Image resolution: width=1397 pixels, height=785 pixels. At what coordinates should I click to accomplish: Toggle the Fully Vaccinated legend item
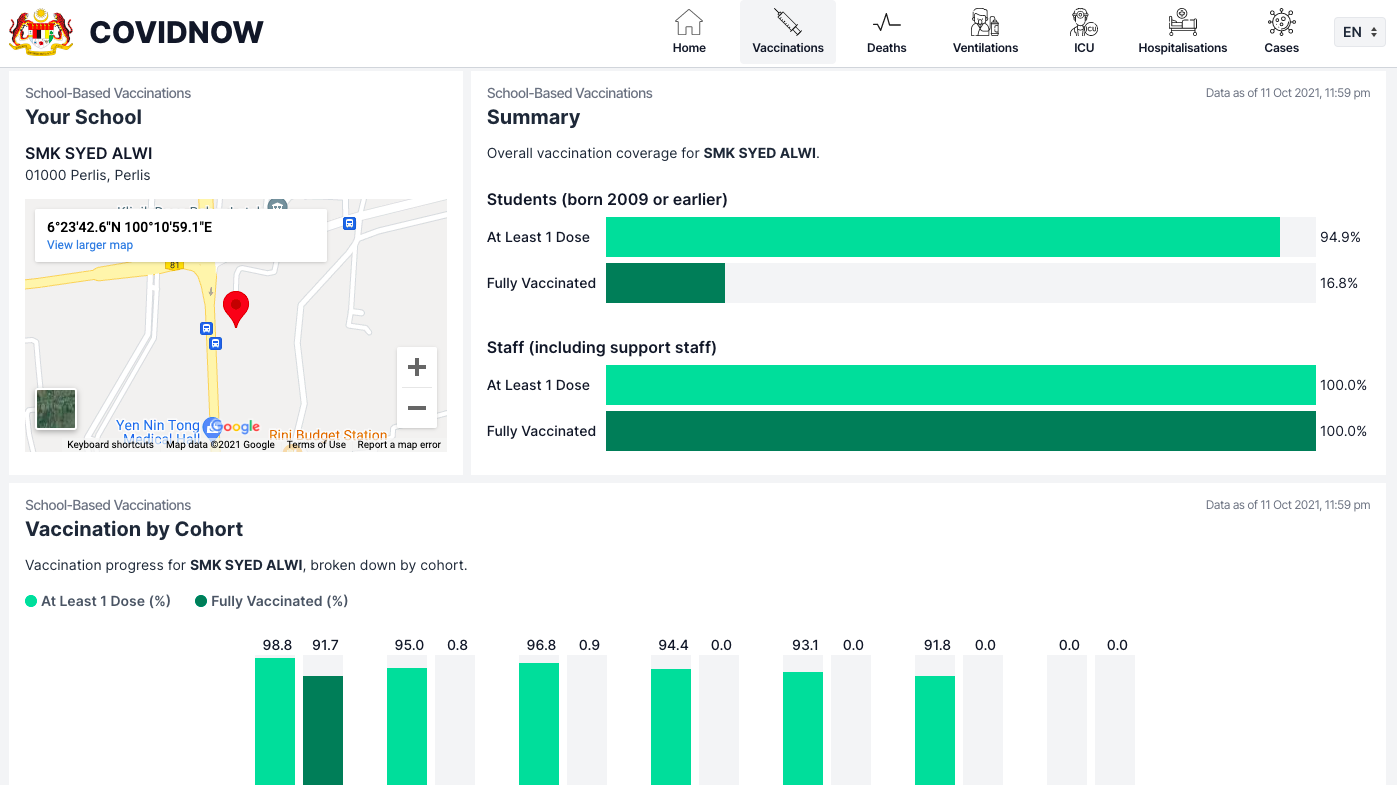click(x=271, y=601)
